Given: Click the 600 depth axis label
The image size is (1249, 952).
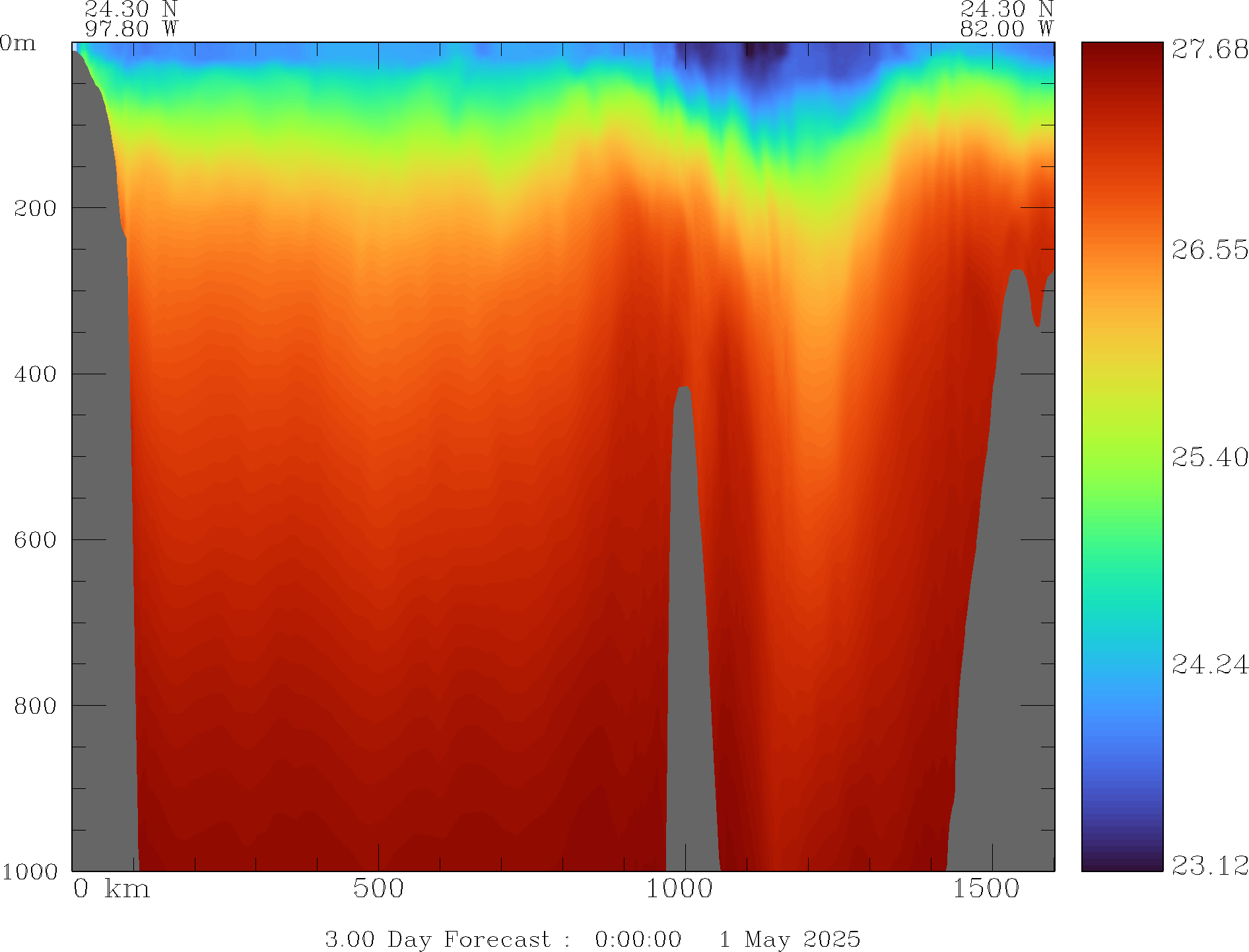Looking at the screenshot, I should [35, 540].
